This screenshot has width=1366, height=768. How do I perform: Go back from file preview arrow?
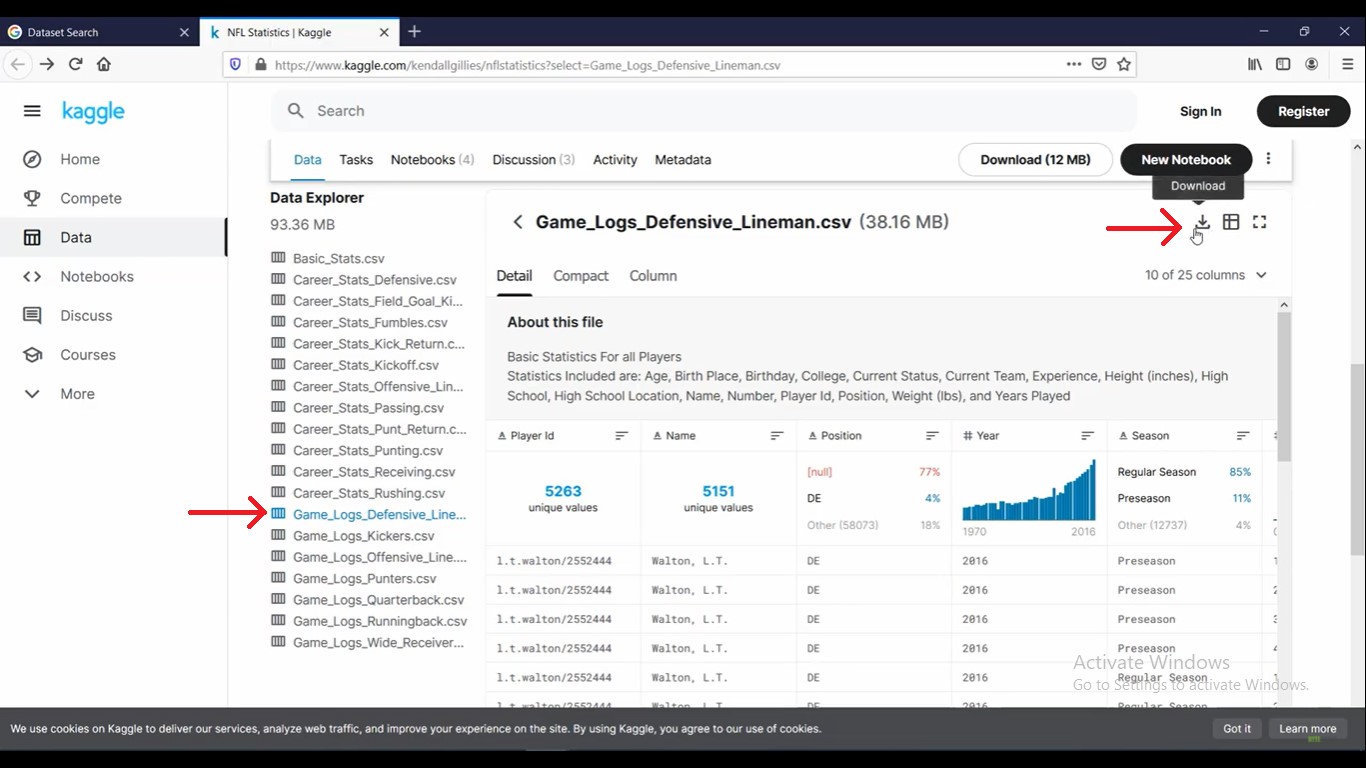click(517, 222)
